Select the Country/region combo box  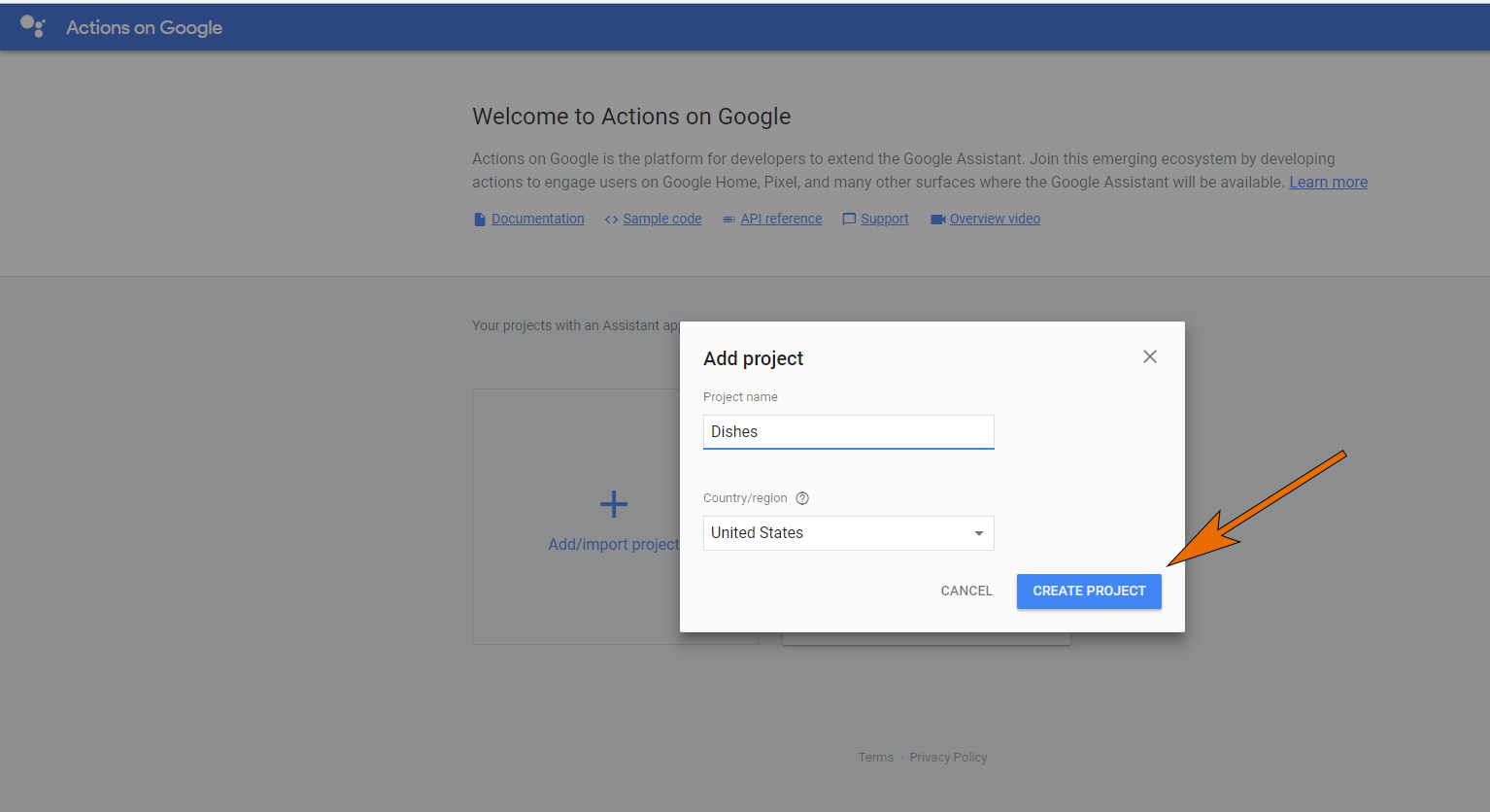tap(847, 532)
